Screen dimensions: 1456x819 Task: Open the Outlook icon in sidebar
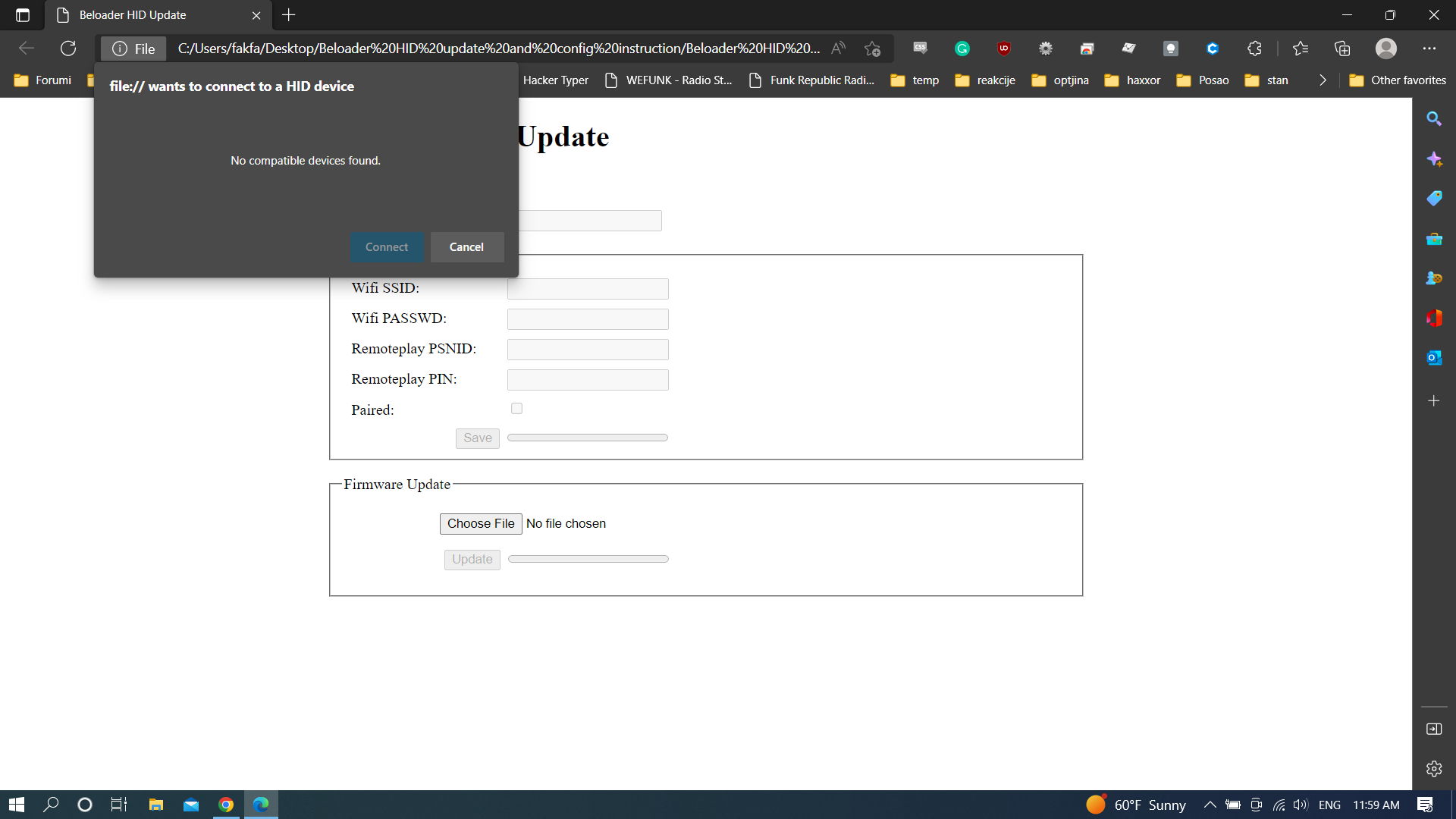tap(1433, 358)
